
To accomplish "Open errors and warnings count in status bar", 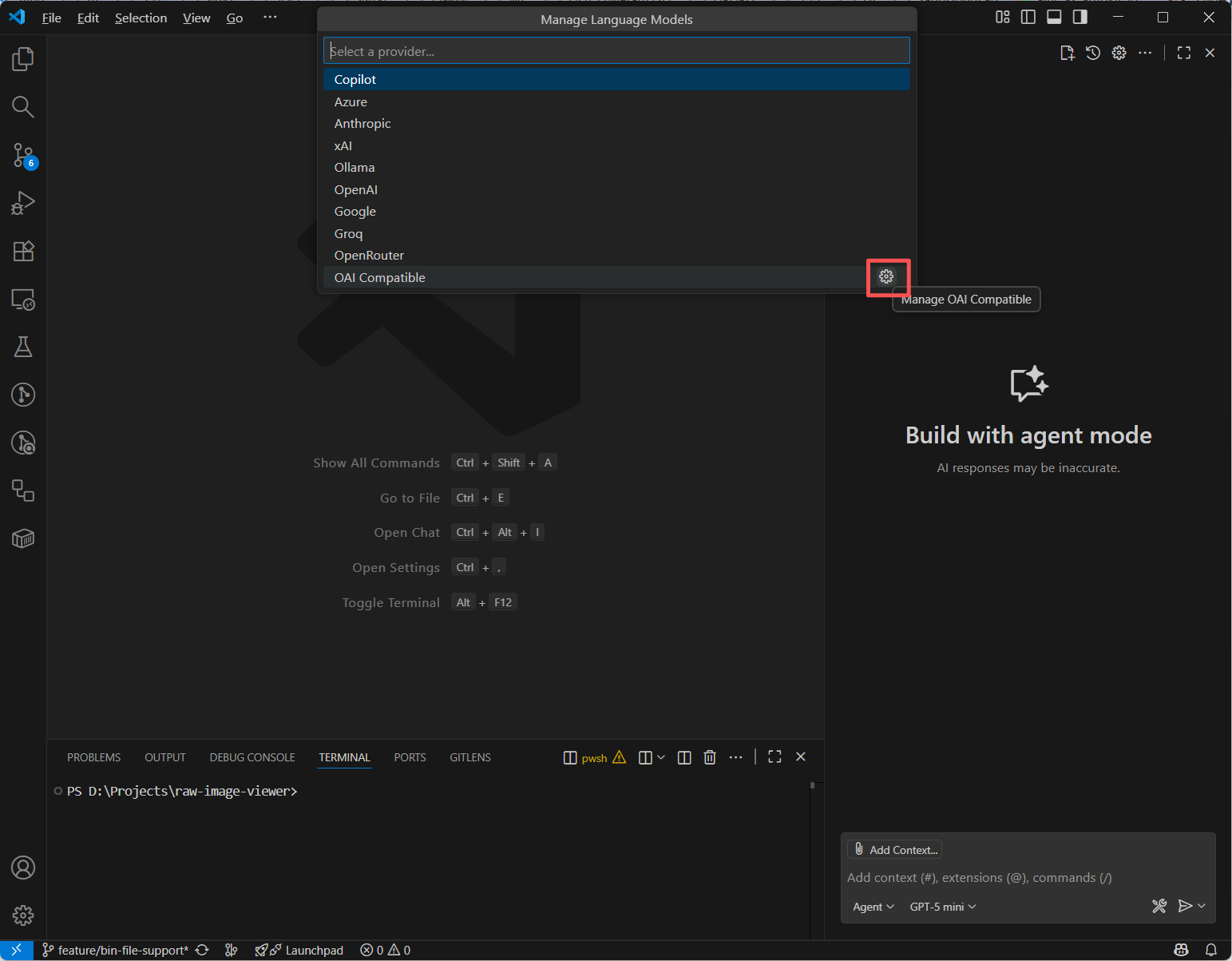I will pyautogui.click(x=386, y=950).
